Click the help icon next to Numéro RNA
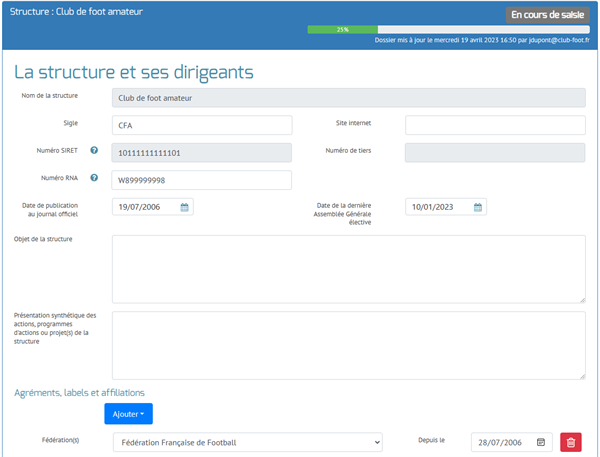Image resolution: width=600 pixels, height=457 pixels. point(94,179)
